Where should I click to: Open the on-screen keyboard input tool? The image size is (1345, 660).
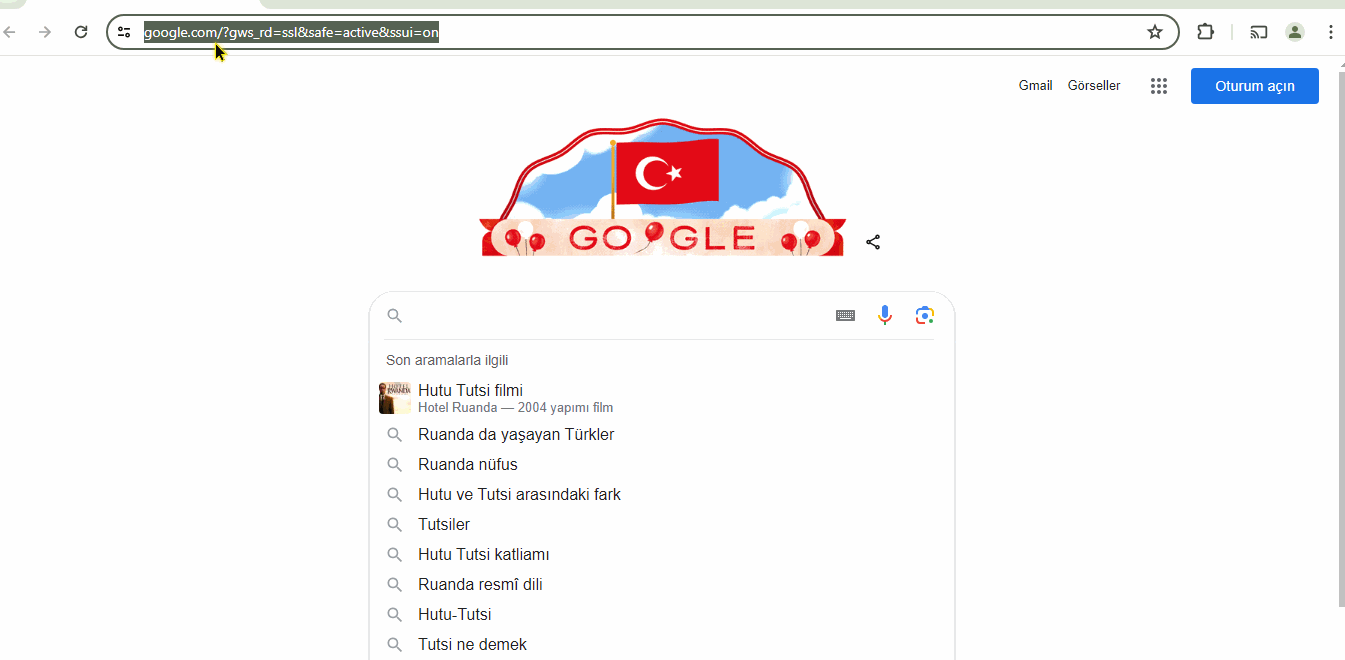click(x=845, y=316)
